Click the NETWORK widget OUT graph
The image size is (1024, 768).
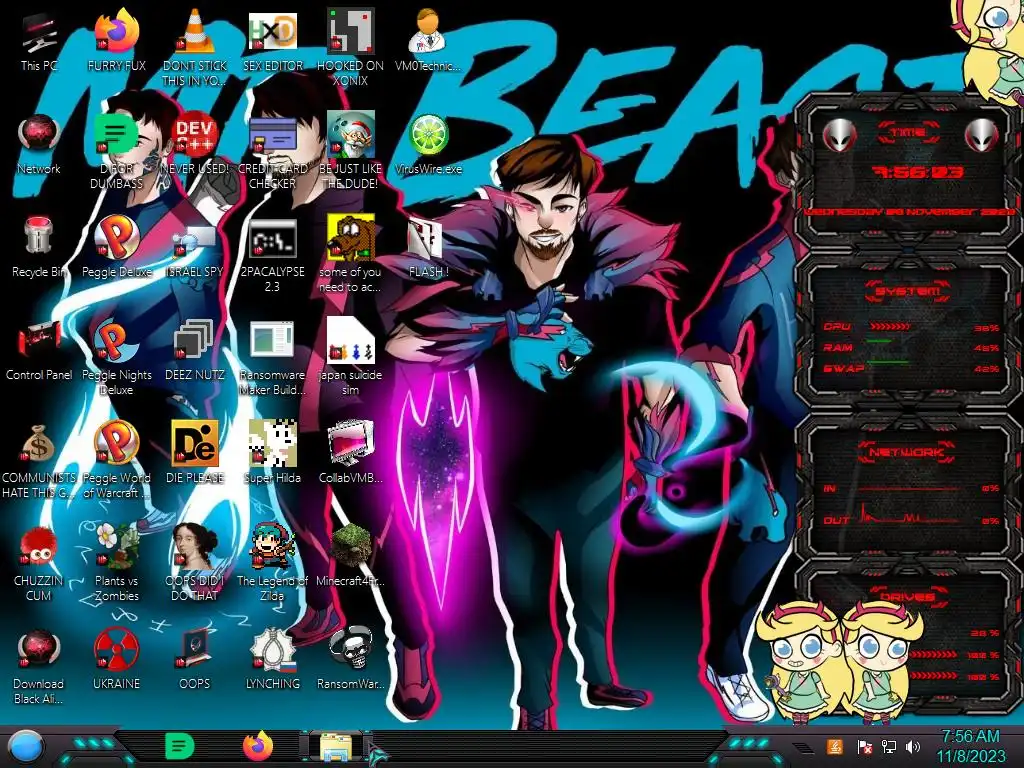pyautogui.click(x=909, y=513)
